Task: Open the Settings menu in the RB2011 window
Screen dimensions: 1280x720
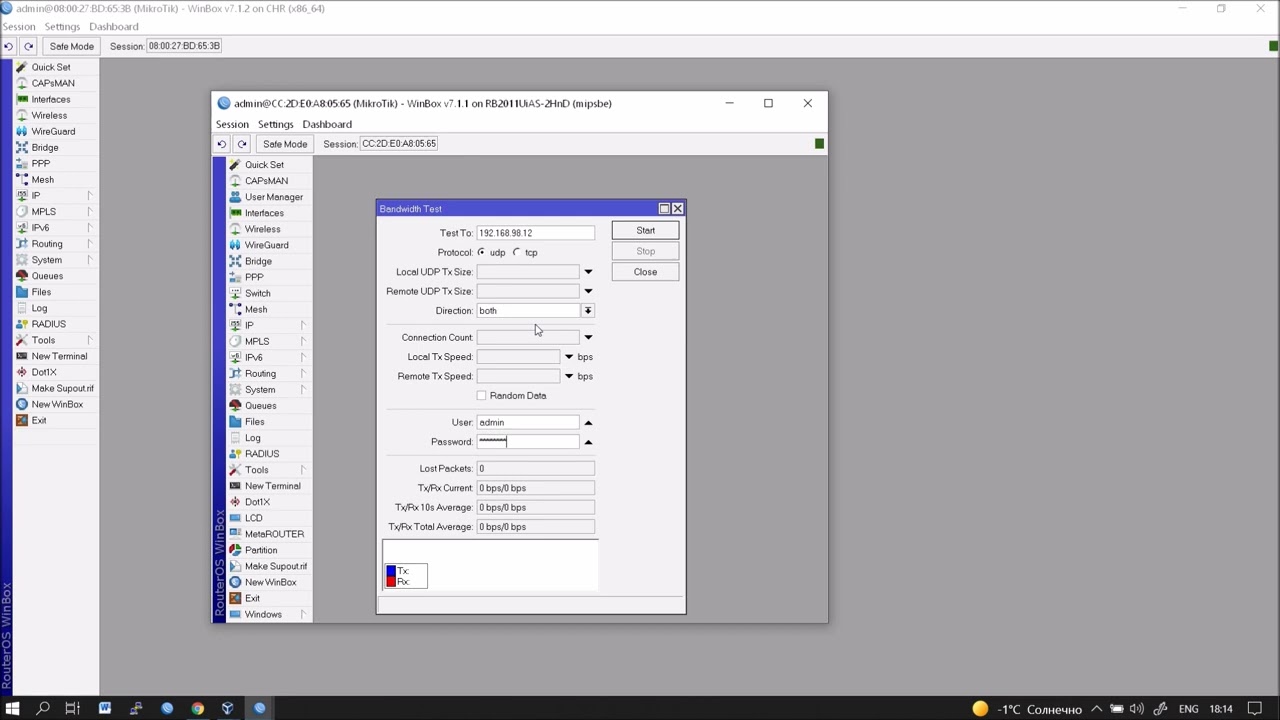Action: tap(276, 124)
